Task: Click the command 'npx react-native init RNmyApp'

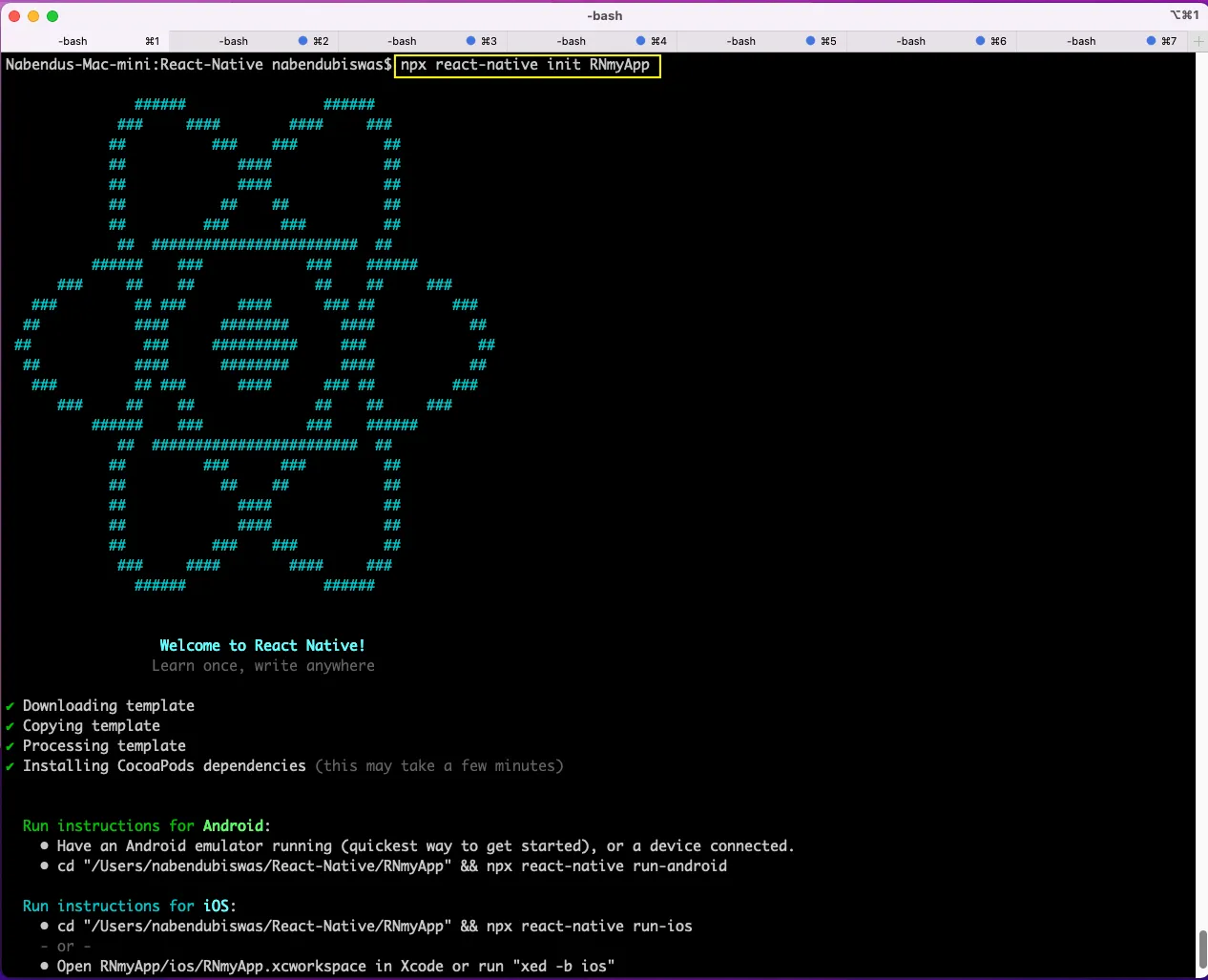Action: click(526, 65)
